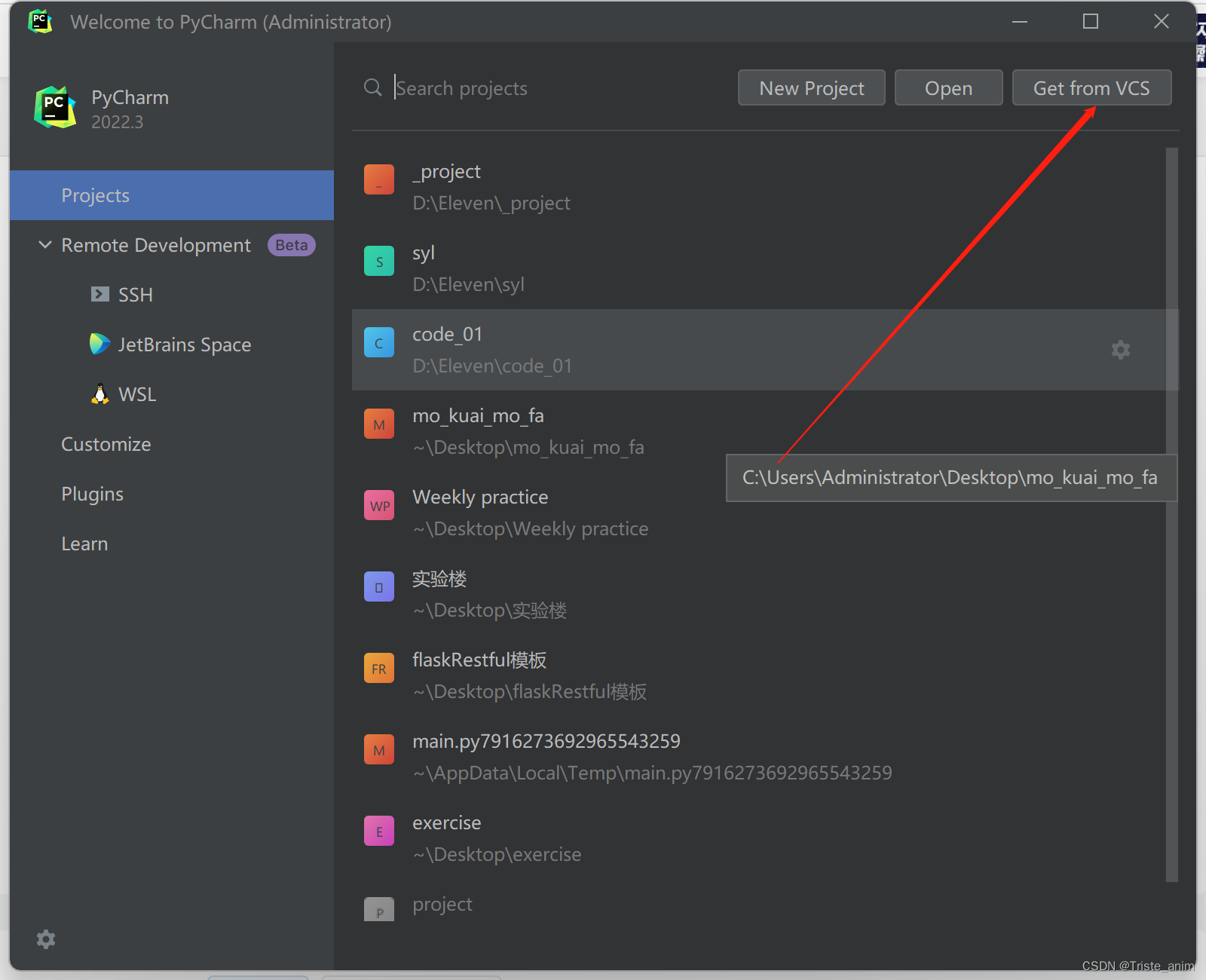Click path ~\Desktop\Weekly practice

click(x=531, y=528)
